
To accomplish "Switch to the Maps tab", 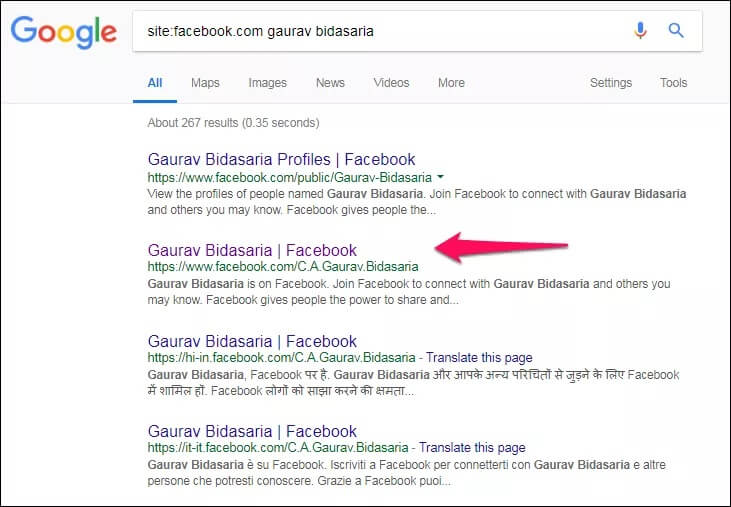I will coord(205,83).
